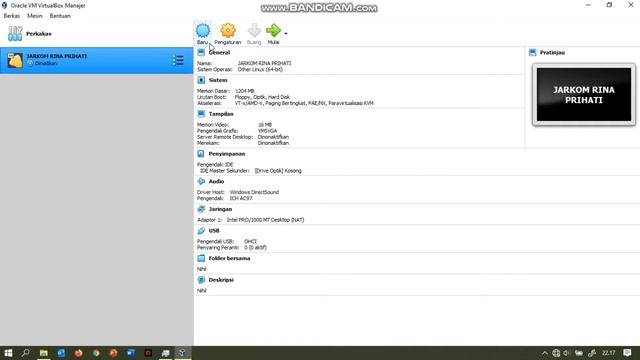Open taskbar search magnifier

pyautogui.click(x=25, y=353)
